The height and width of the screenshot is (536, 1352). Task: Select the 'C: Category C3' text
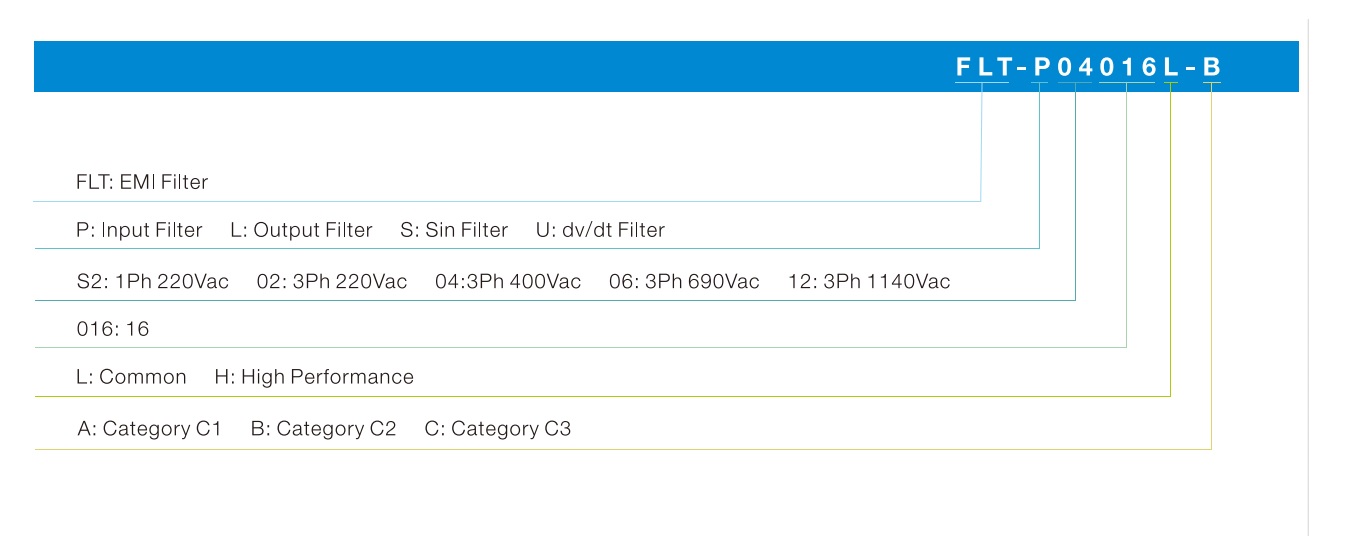(498, 429)
